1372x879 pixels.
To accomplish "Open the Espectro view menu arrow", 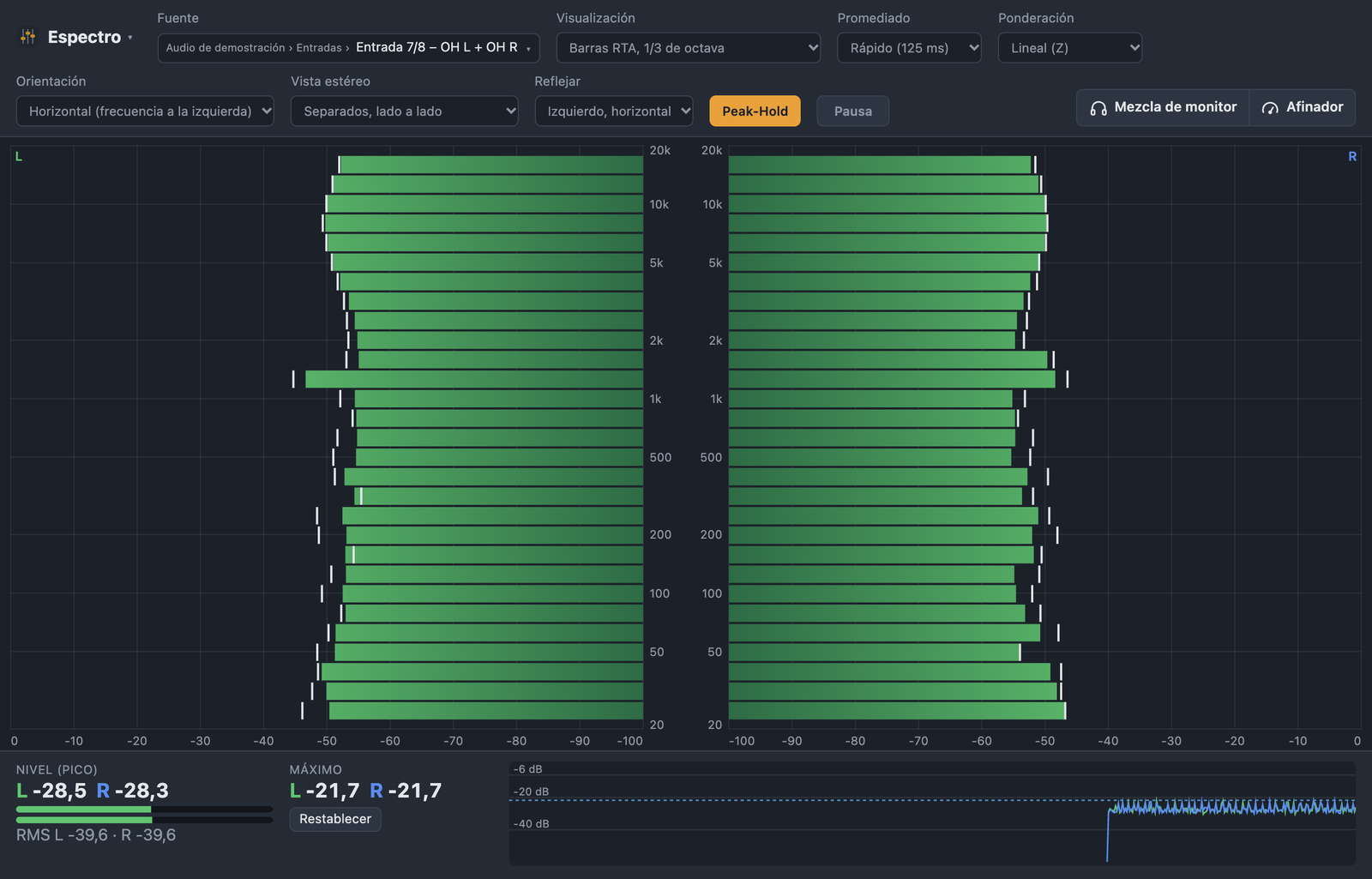I will point(130,38).
